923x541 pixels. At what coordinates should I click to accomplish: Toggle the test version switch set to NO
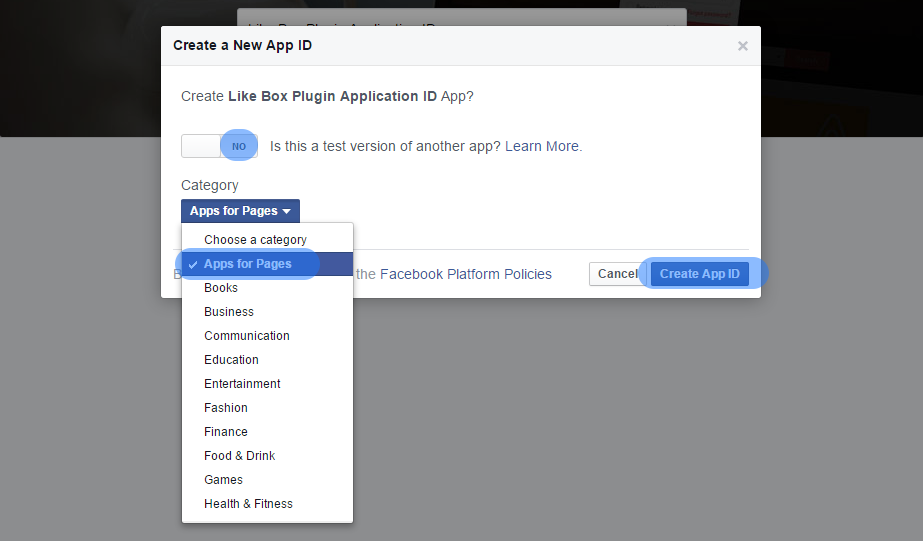[220, 146]
